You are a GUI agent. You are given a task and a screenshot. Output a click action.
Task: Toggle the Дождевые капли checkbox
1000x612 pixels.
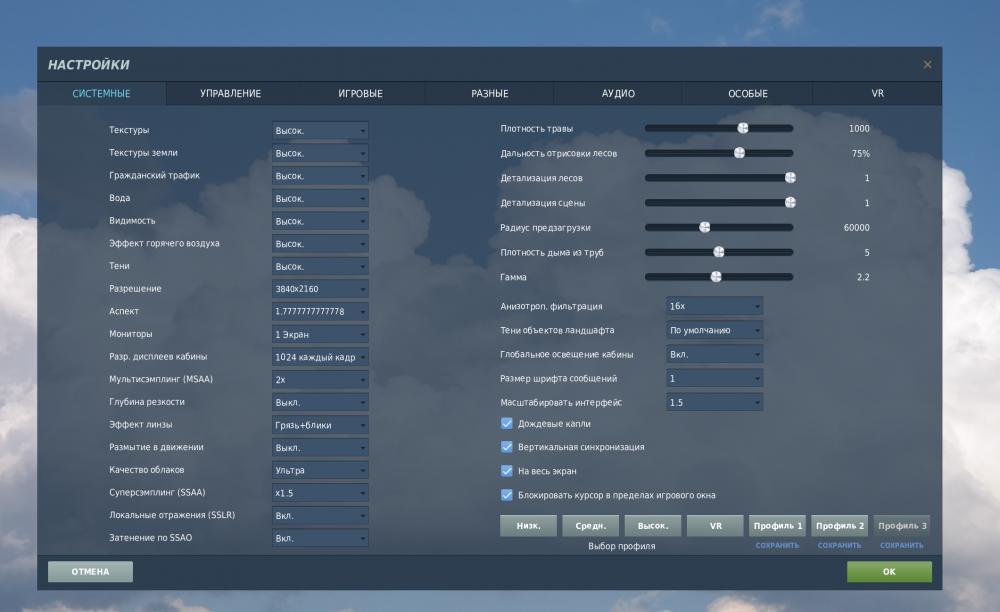tap(507, 424)
